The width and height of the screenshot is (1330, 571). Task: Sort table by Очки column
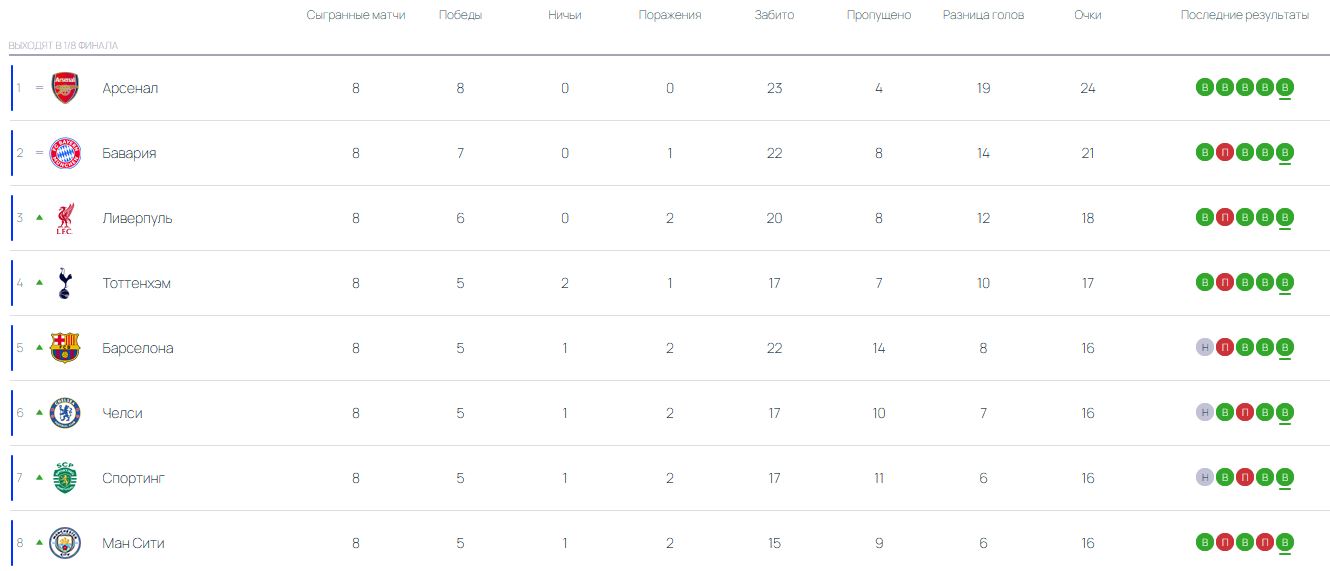pyautogui.click(x=1088, y=15)
